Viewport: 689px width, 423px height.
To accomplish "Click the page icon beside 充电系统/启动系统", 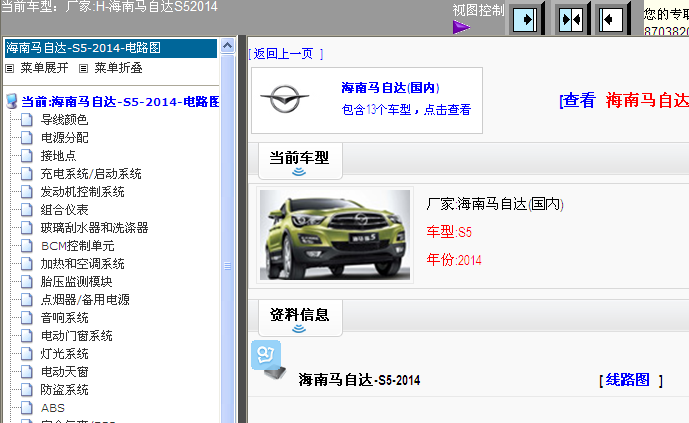I will (x=27, y=174).
